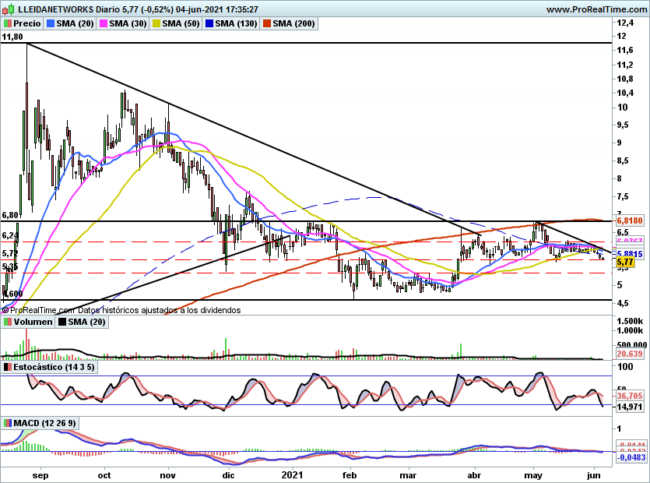Click the 6,8180 SMA 200 value tag
This screenshot has width=650, height=483.
point(630,221)
